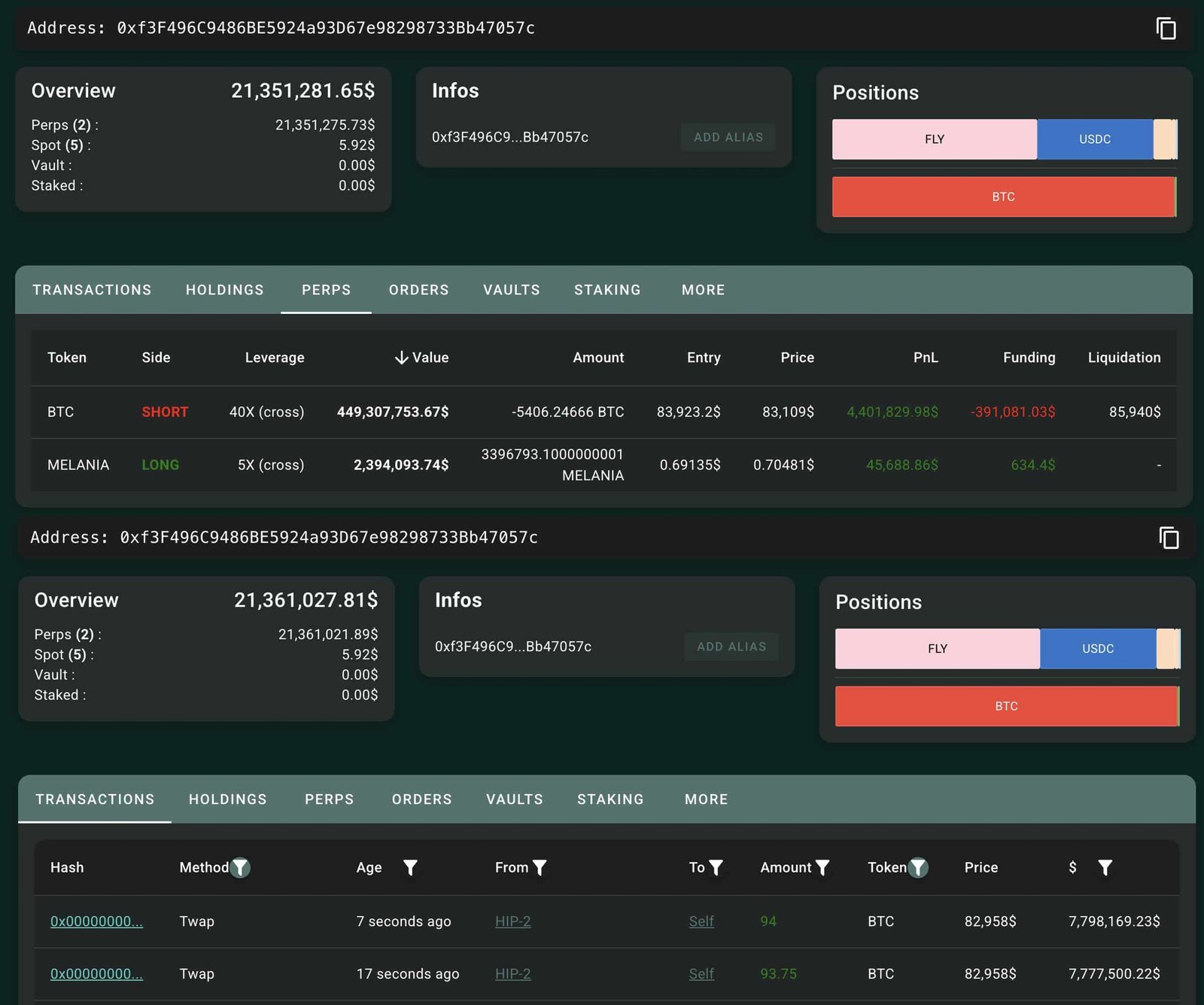1204x1005 pixels.
Task: Copy the address in the top header
Action: (x=1166, y=29)
